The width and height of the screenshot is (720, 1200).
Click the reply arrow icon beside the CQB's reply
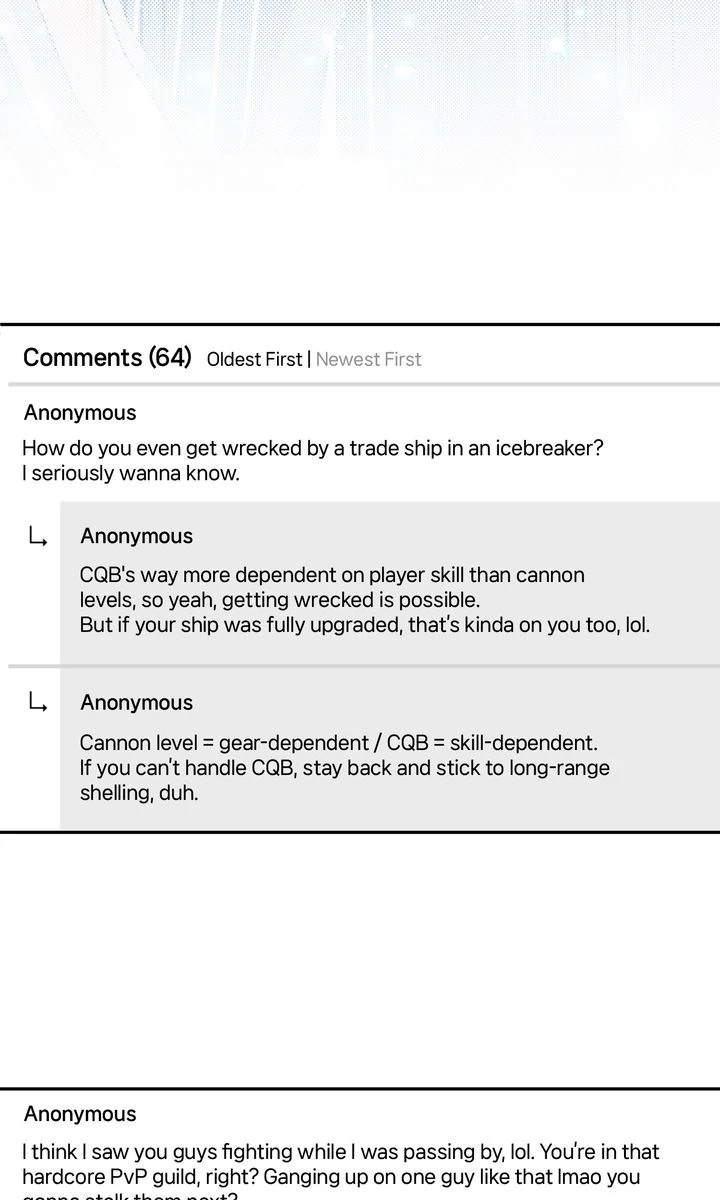38,538
